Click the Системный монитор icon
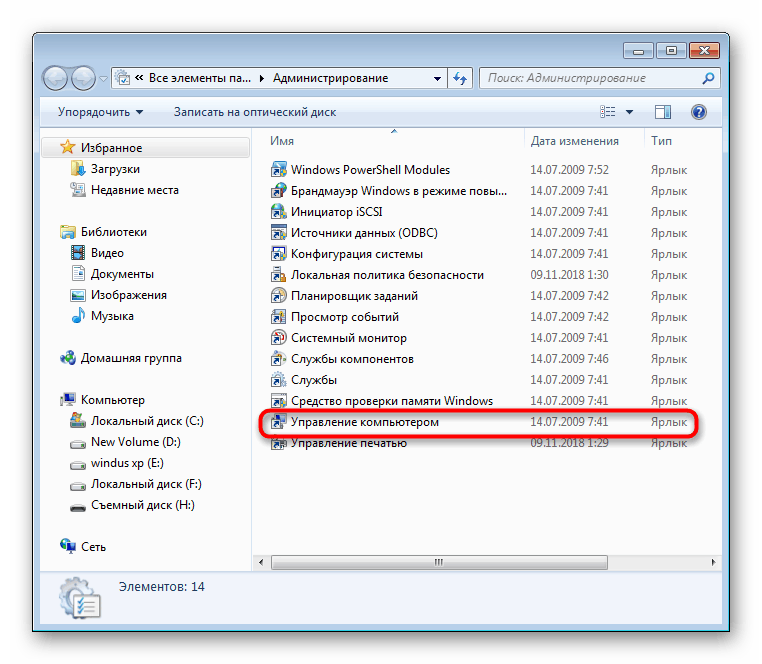Image resolution: width=762 pixels, height=664 pixels. coord(278,338)
